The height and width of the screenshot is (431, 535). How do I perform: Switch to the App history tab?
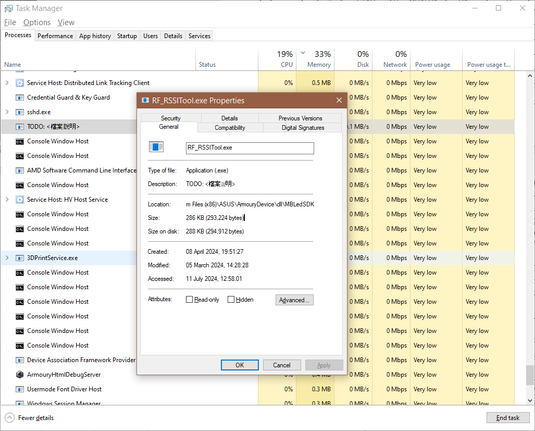pyautogui.click(x=95, y=36)
